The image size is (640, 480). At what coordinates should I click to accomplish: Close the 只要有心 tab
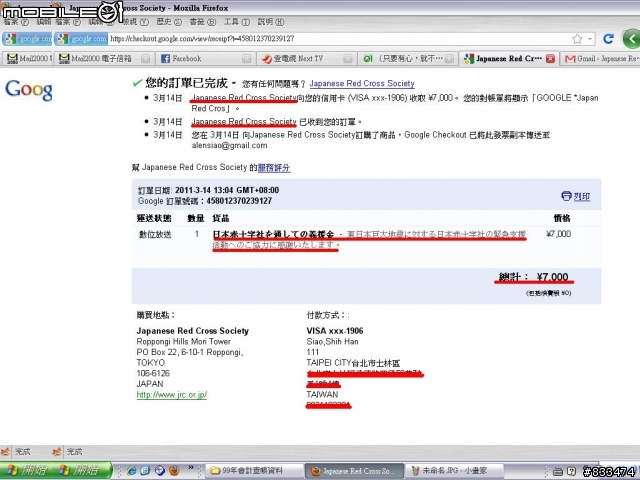coord(449,59)
